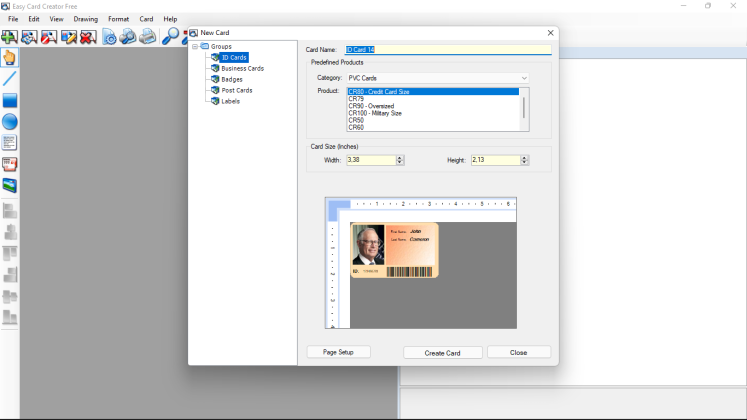Click the Width value field
Image resolution: width=747 pixels, height=420 pixels.
(371, 160)
